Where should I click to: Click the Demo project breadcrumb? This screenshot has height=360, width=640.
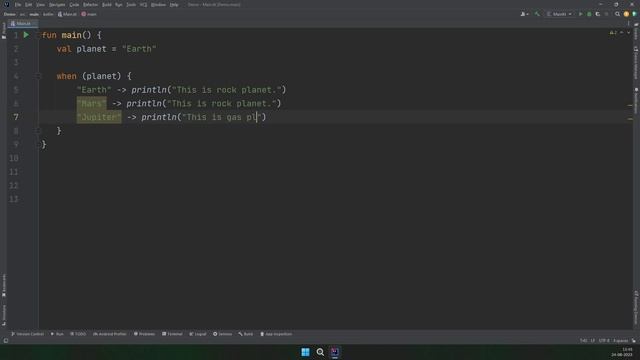click(x=9, y=14)
